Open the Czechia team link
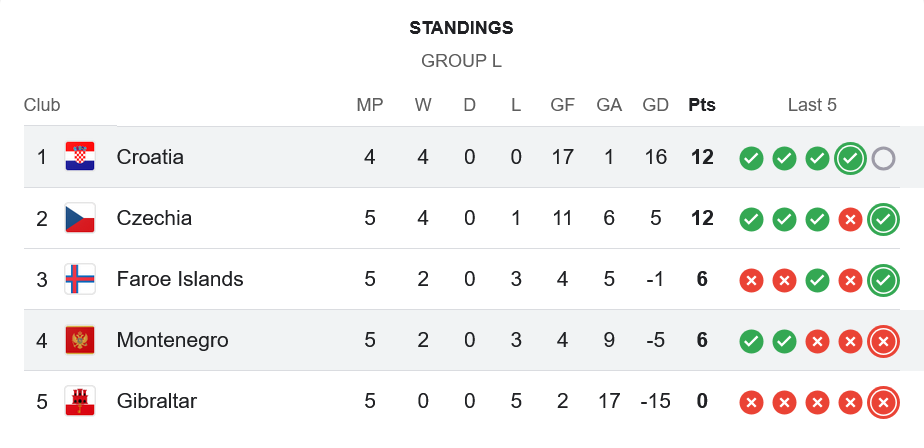The height and width of the screenshot is (448, 924). 154,218
